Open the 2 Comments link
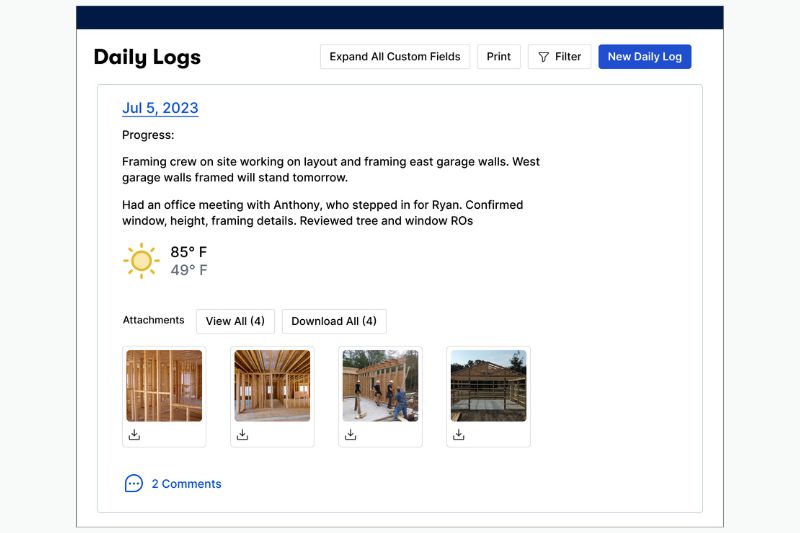Viewport: 800px width, 533px height. click(x=186, y=484)
